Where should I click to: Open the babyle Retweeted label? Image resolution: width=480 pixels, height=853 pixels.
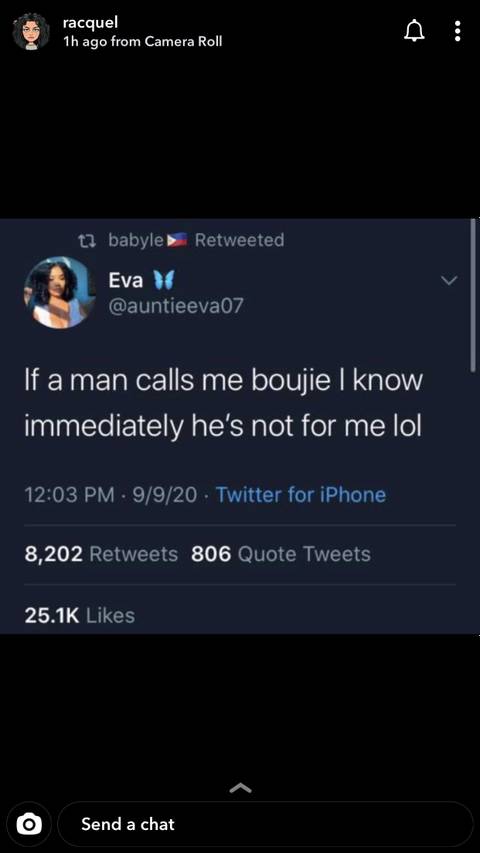[x=196, y=239]
